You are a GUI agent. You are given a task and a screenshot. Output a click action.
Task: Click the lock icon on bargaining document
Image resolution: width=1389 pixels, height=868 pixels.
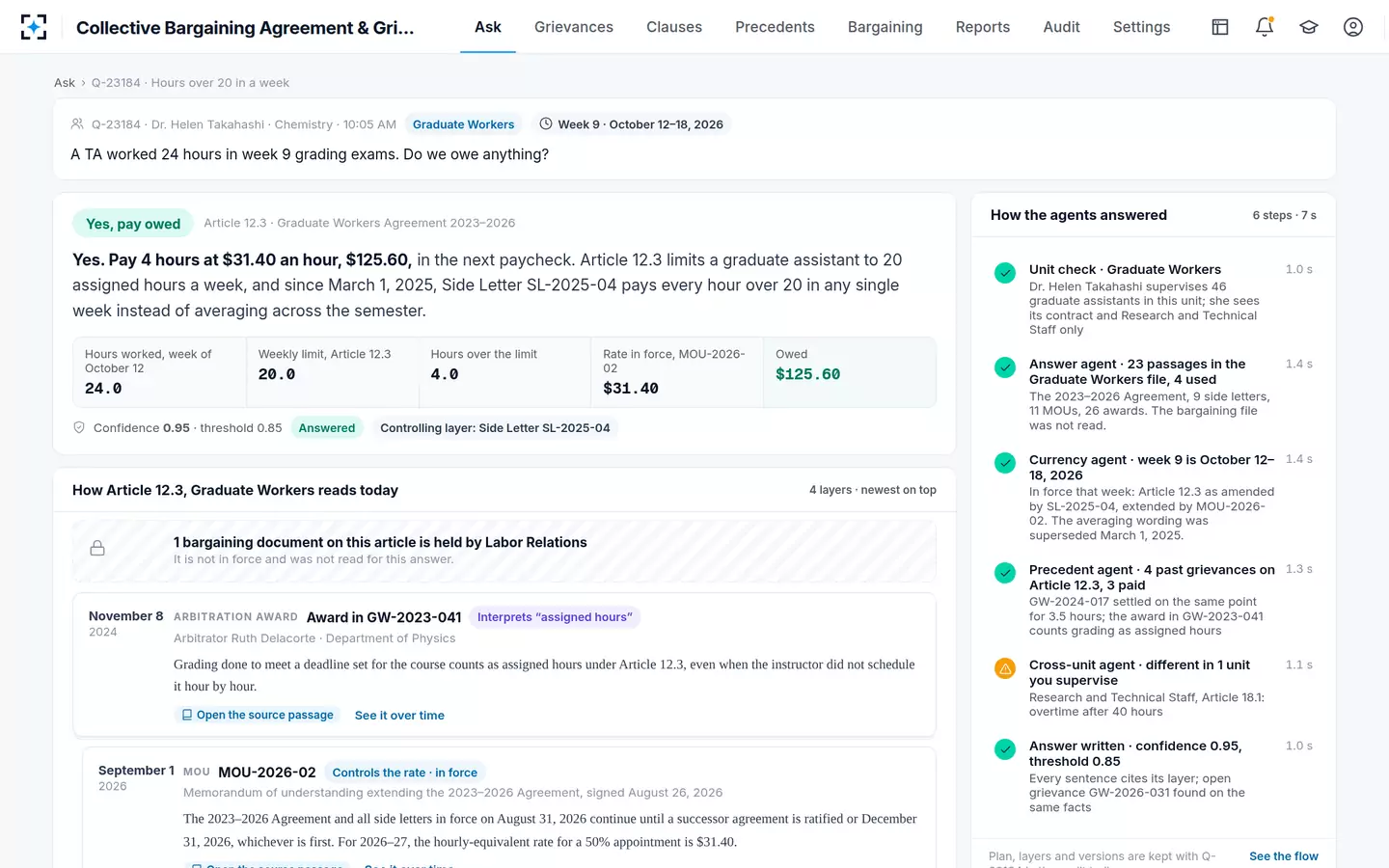(97, 548)
